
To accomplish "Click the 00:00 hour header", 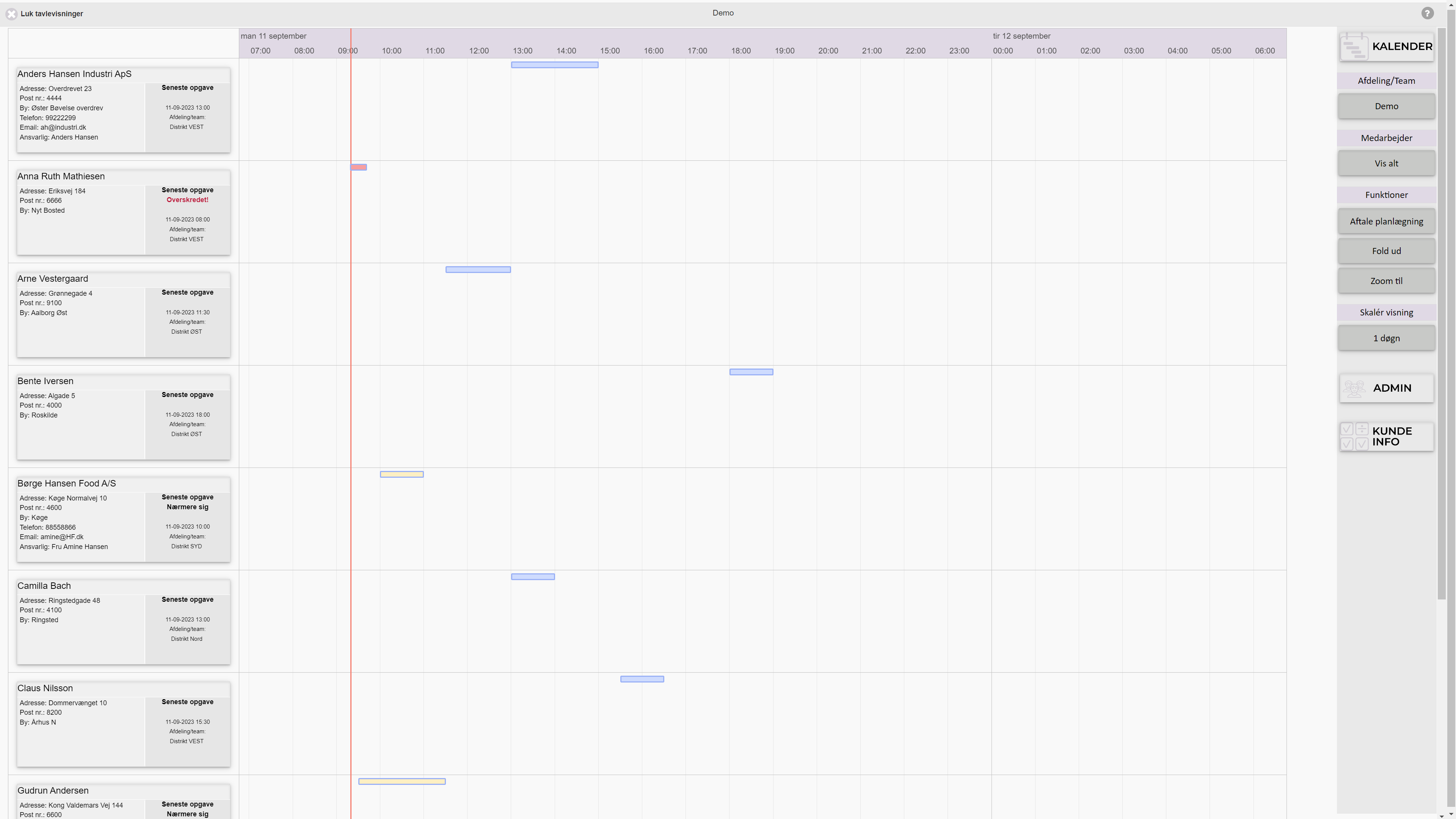I will 1003,51.
